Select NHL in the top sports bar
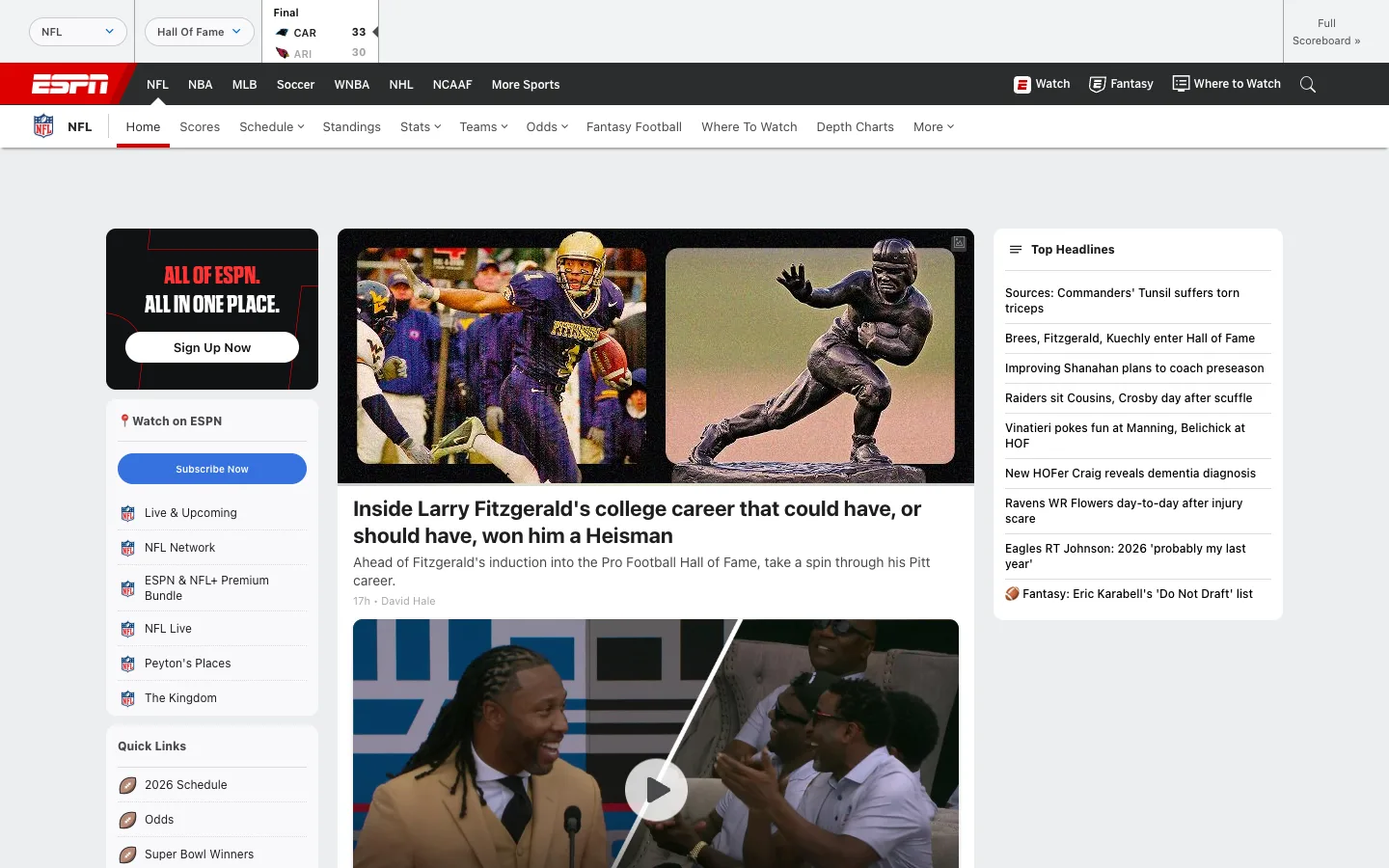 coord(401,84)
